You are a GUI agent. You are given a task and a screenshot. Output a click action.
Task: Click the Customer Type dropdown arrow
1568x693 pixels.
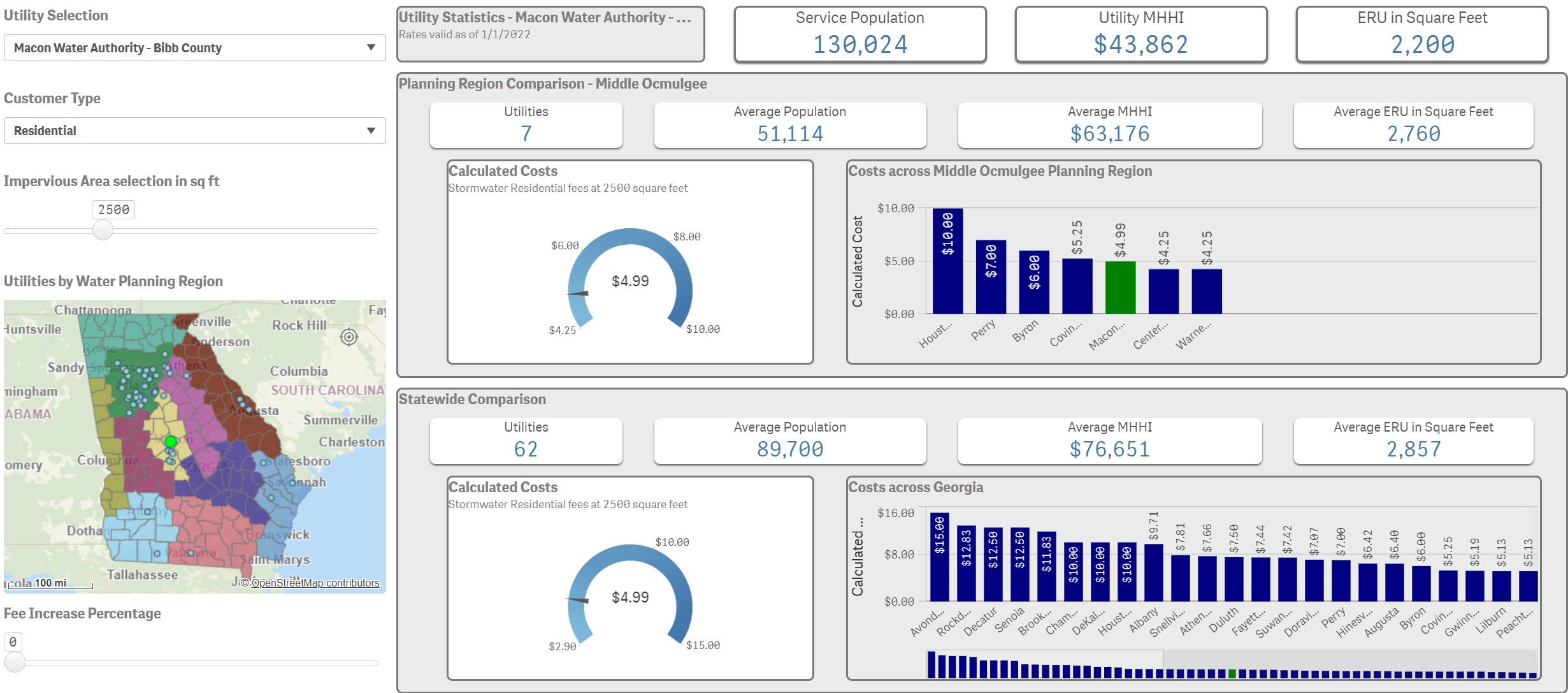pyautogui.click(x=373, y=130)
